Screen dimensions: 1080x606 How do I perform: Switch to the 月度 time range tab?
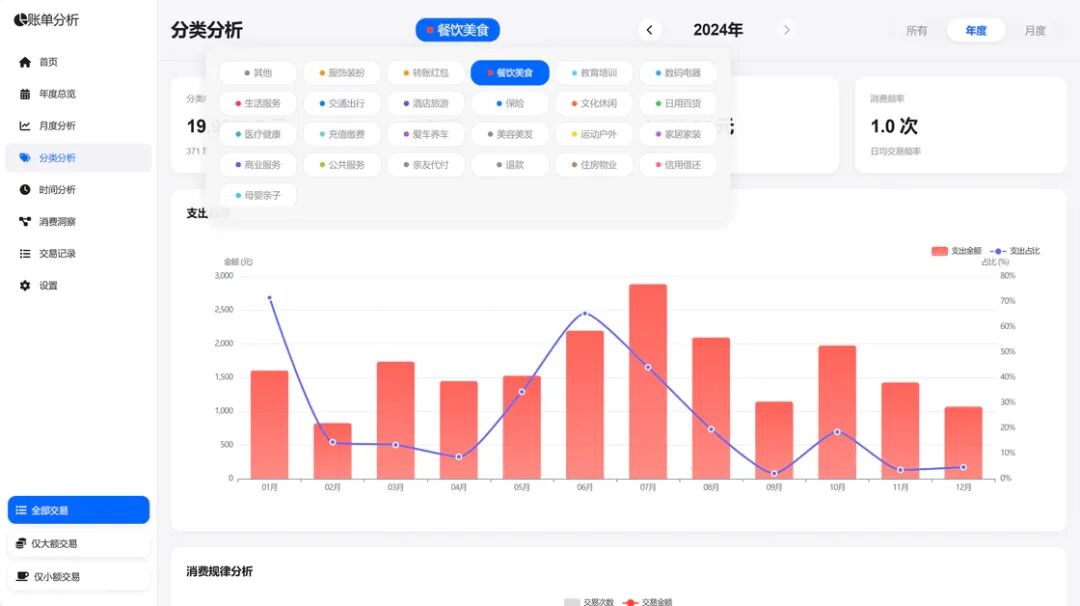click(1035, 30)
